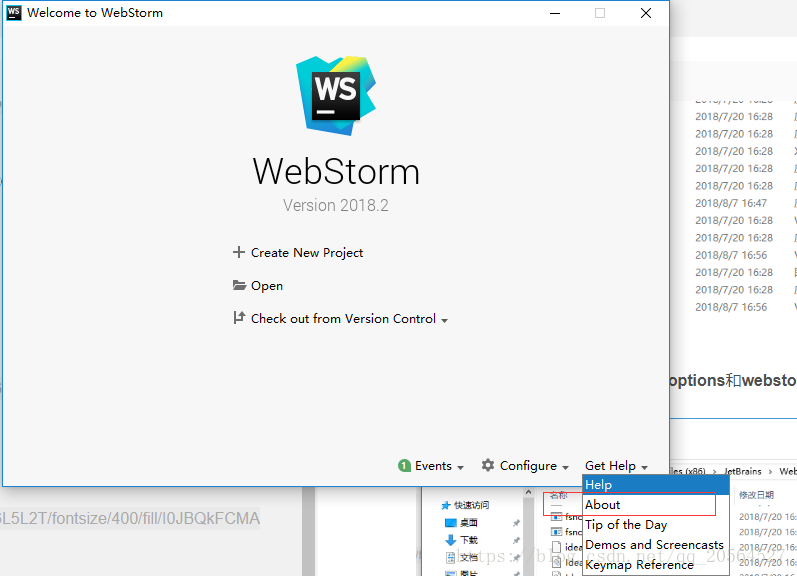Viewport: 797px width, 576px height.
Task: Sort Explorer files by 修改日期 column
Action: 756,495
